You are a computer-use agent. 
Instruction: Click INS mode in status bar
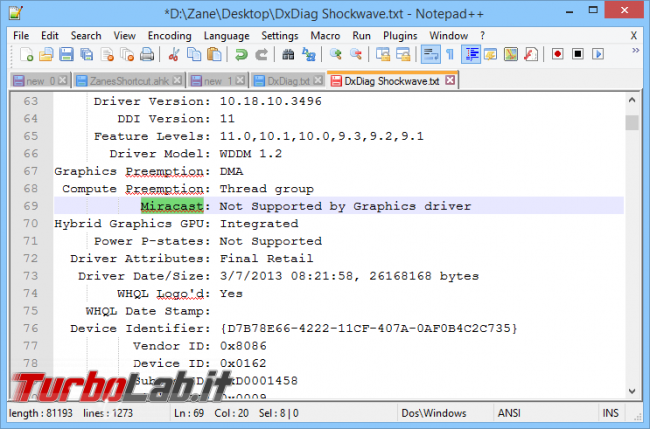pos(611,413)
